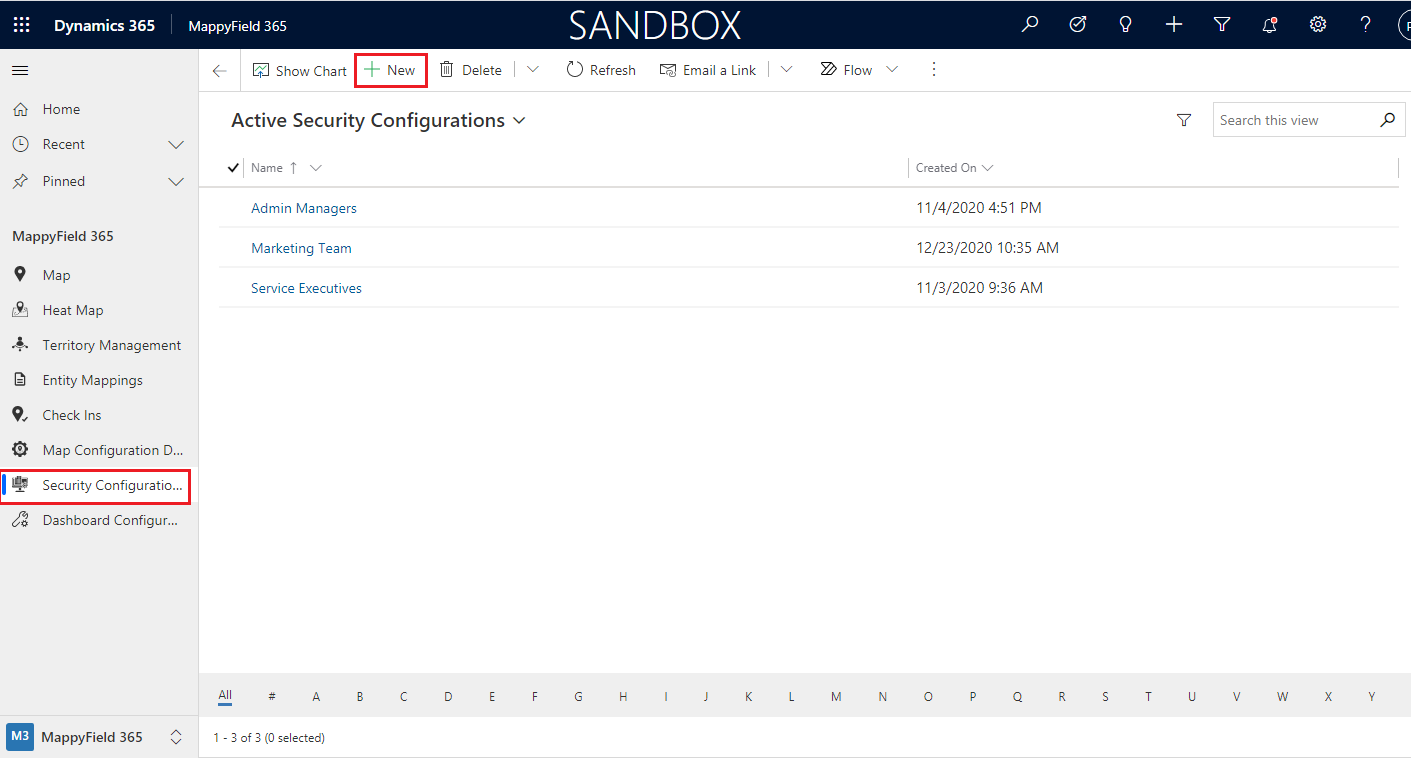This screenshot has width=1411, height=758.
Task: Click Show Chart button
Action: tap(299, 70)
